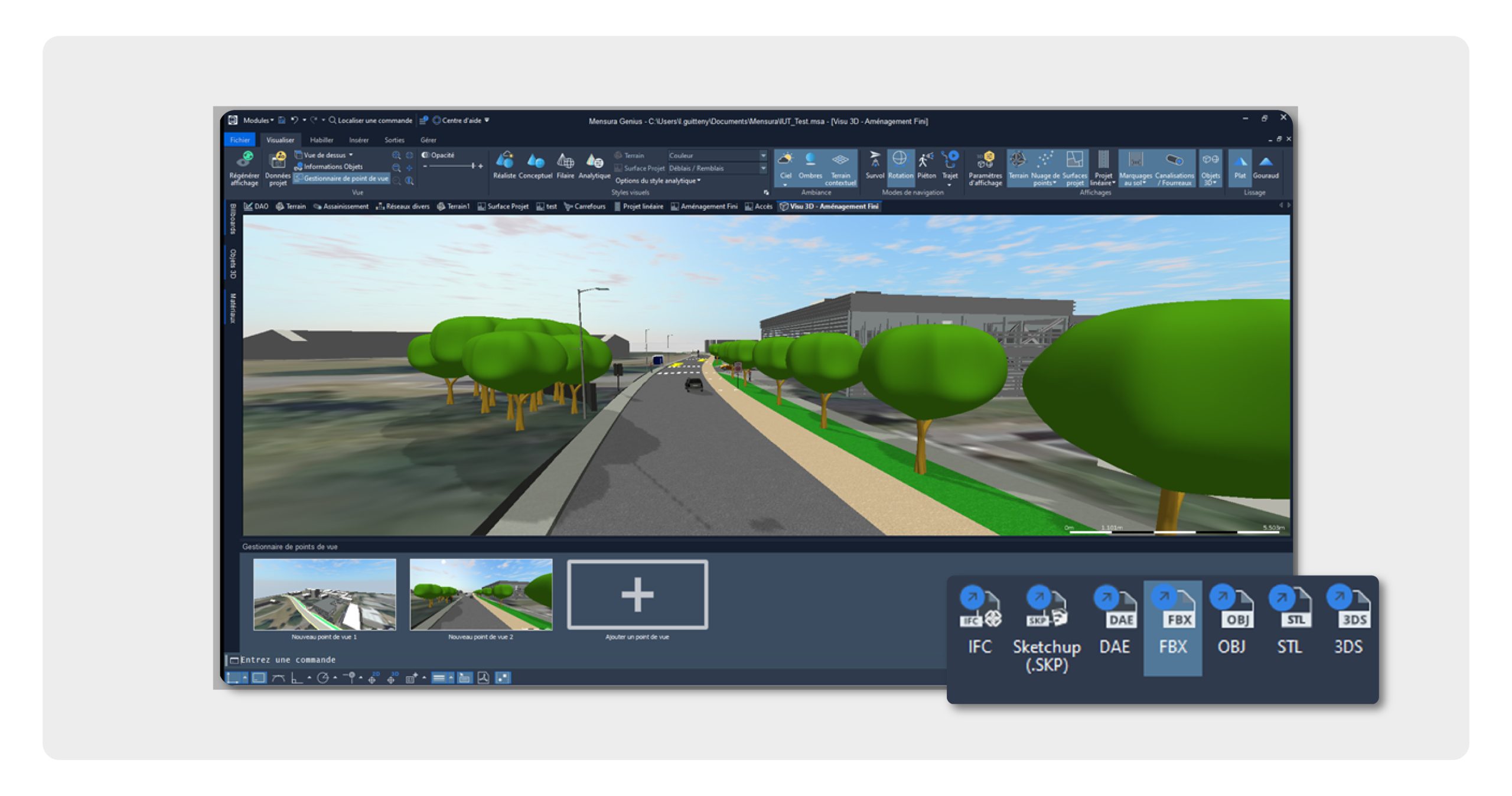Click Régénérer affichage icon
1512x796 pixels.
pyautogui.click(x=244, y=161)
